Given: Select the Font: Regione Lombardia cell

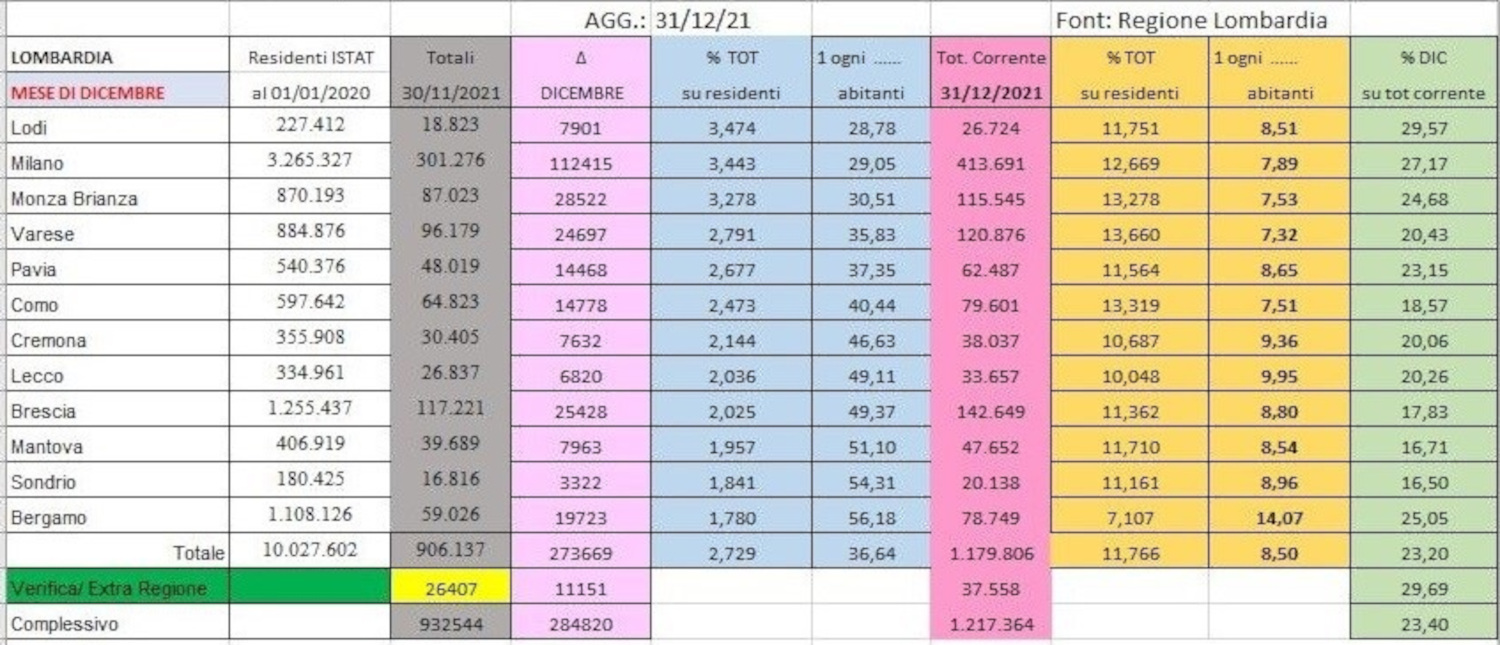Looking at the screenshot, I should click(1191, 20).
